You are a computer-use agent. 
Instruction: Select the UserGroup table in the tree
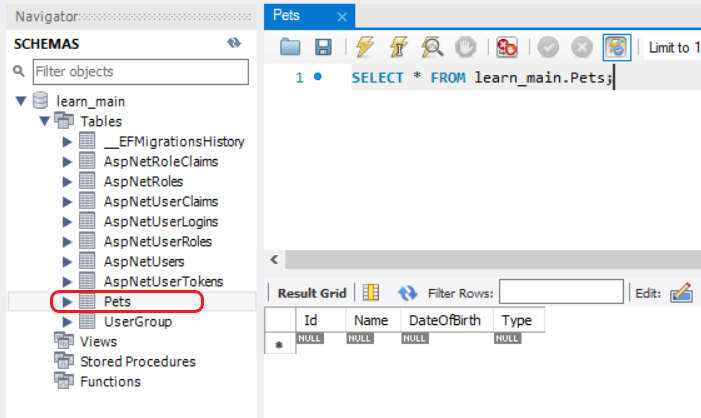(137, 321)
